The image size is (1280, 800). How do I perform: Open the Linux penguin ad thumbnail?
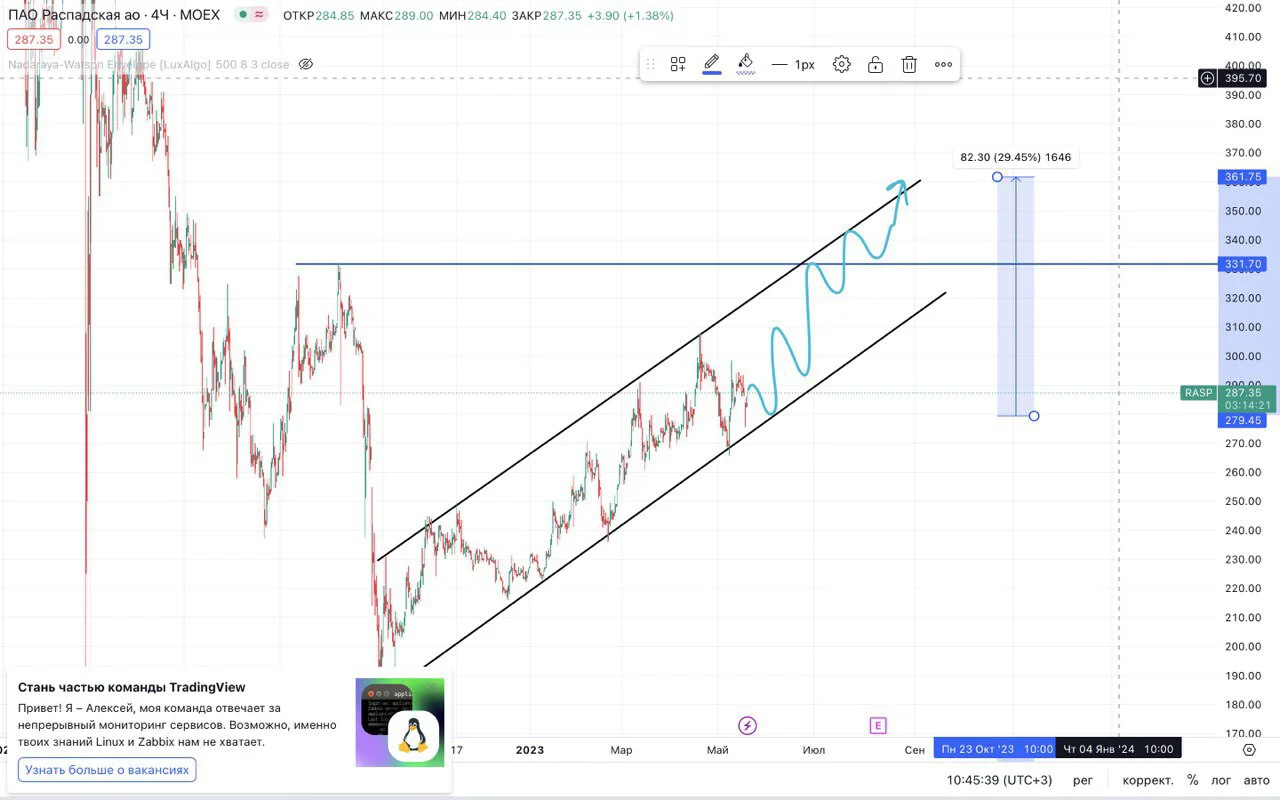(400, 723)
